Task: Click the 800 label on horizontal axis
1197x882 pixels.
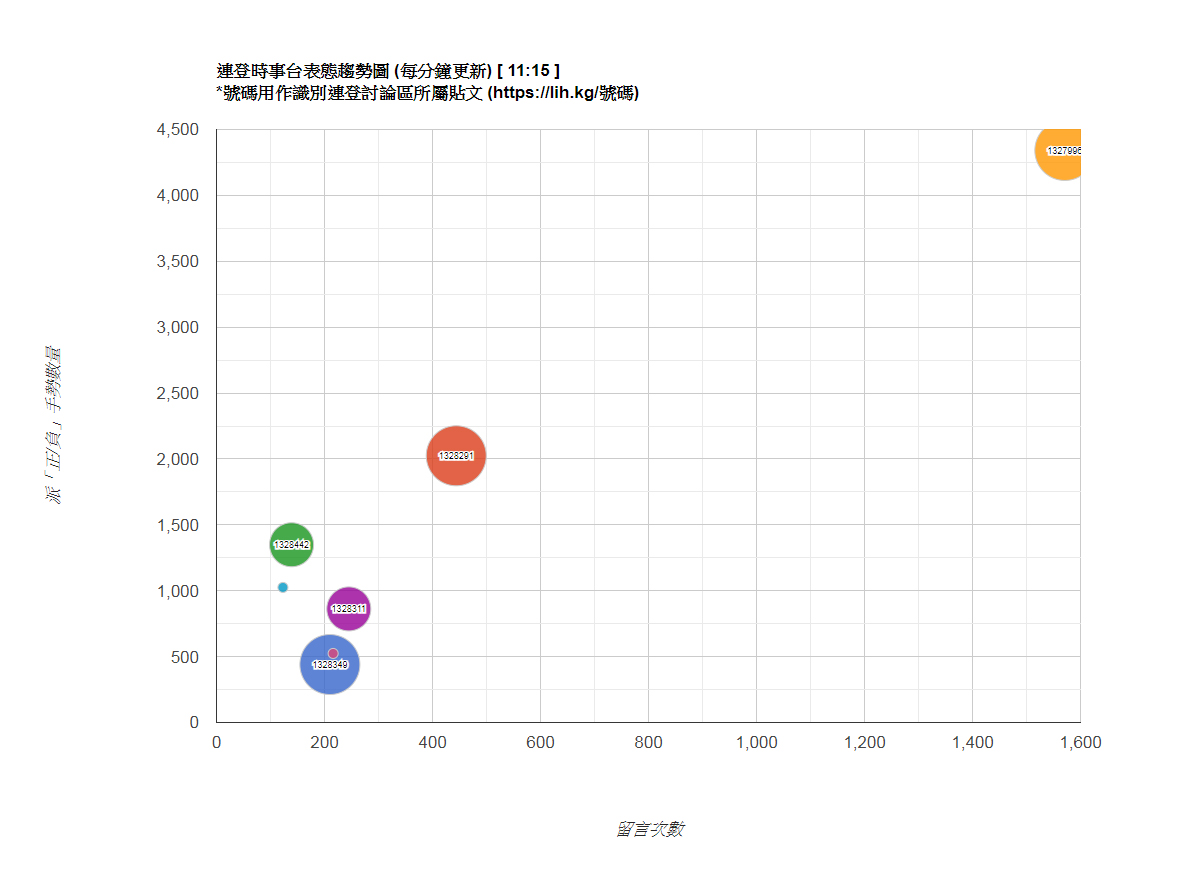Action: 648,743
